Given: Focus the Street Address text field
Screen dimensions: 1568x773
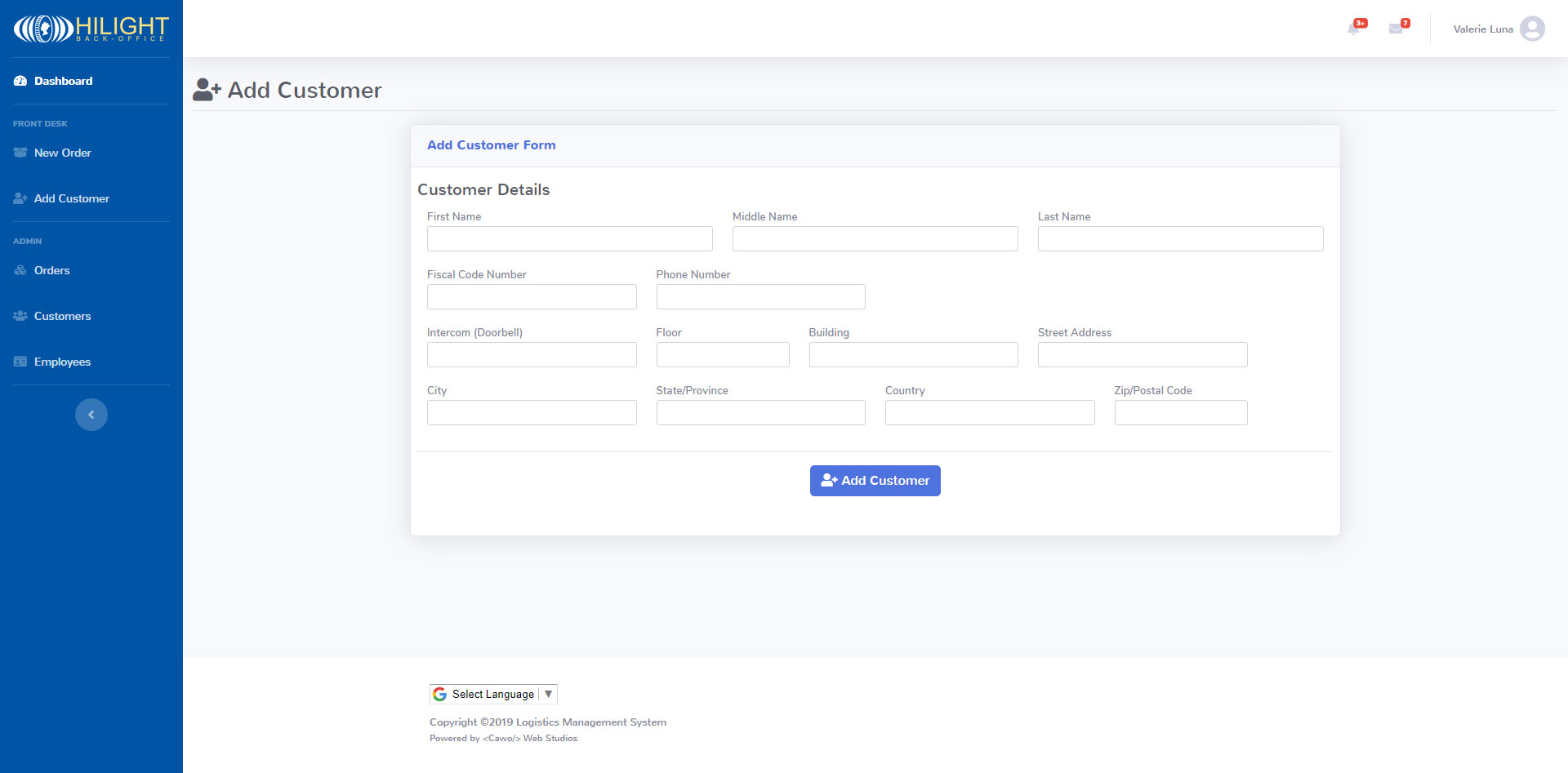Looking at the screenshot, I should tap(1142, 355).
